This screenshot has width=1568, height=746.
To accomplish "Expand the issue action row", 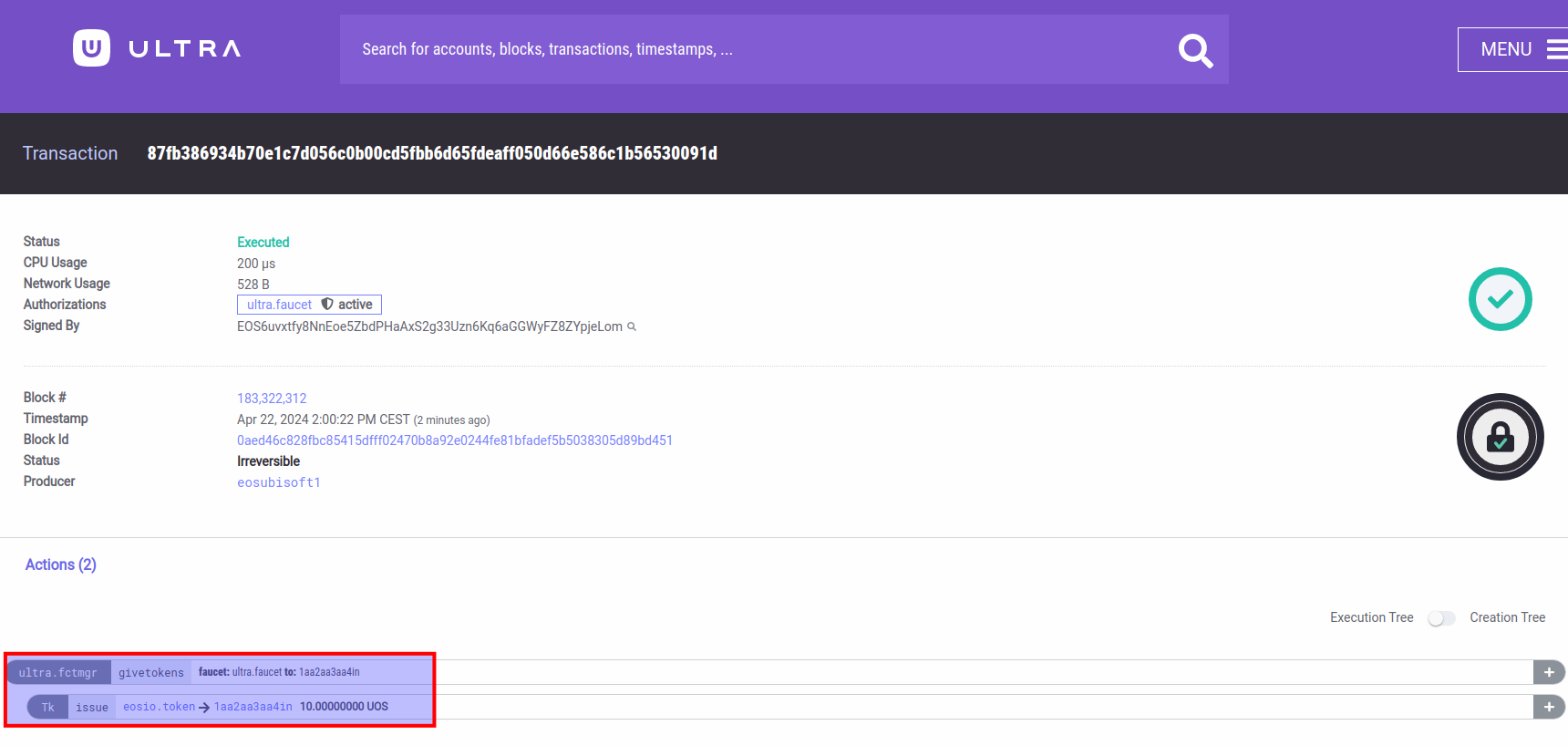I will [x=1549, y=707].
